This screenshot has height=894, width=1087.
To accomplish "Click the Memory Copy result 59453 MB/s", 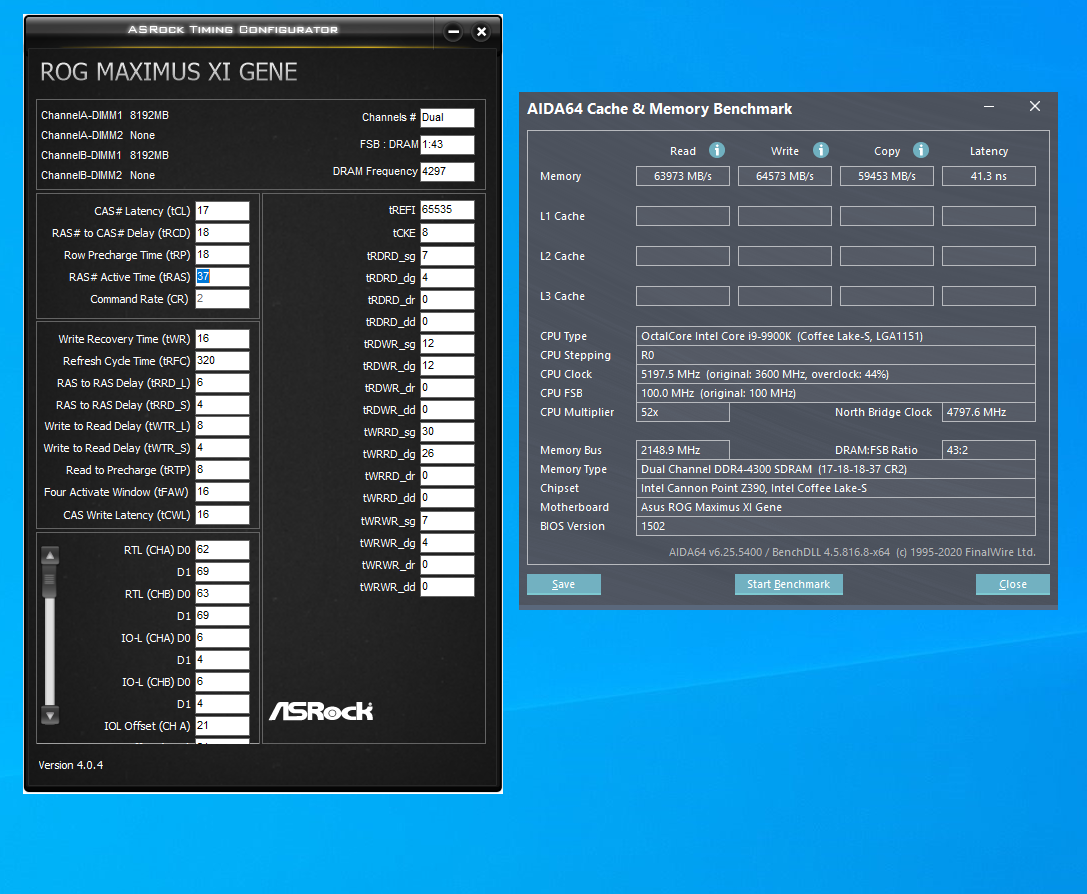I will tap(887, 176).
